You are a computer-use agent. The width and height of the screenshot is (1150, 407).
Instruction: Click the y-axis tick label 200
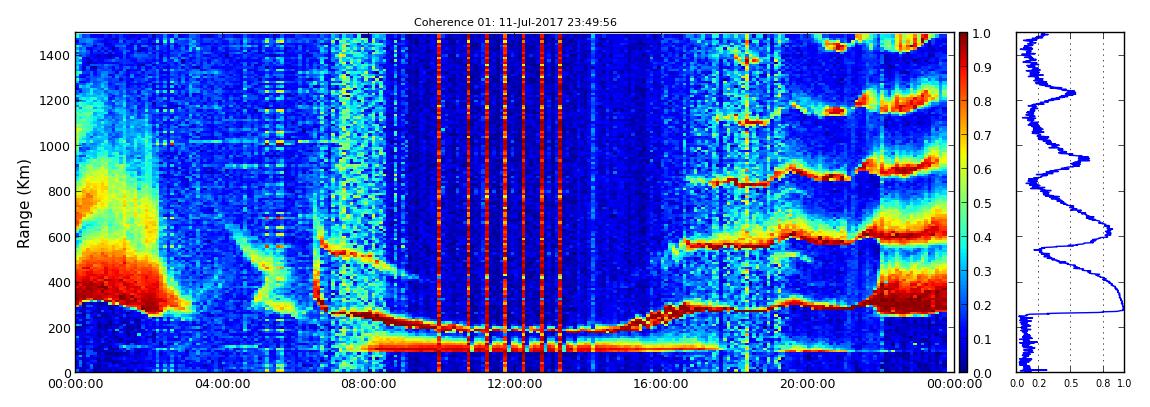click(59, 329)
